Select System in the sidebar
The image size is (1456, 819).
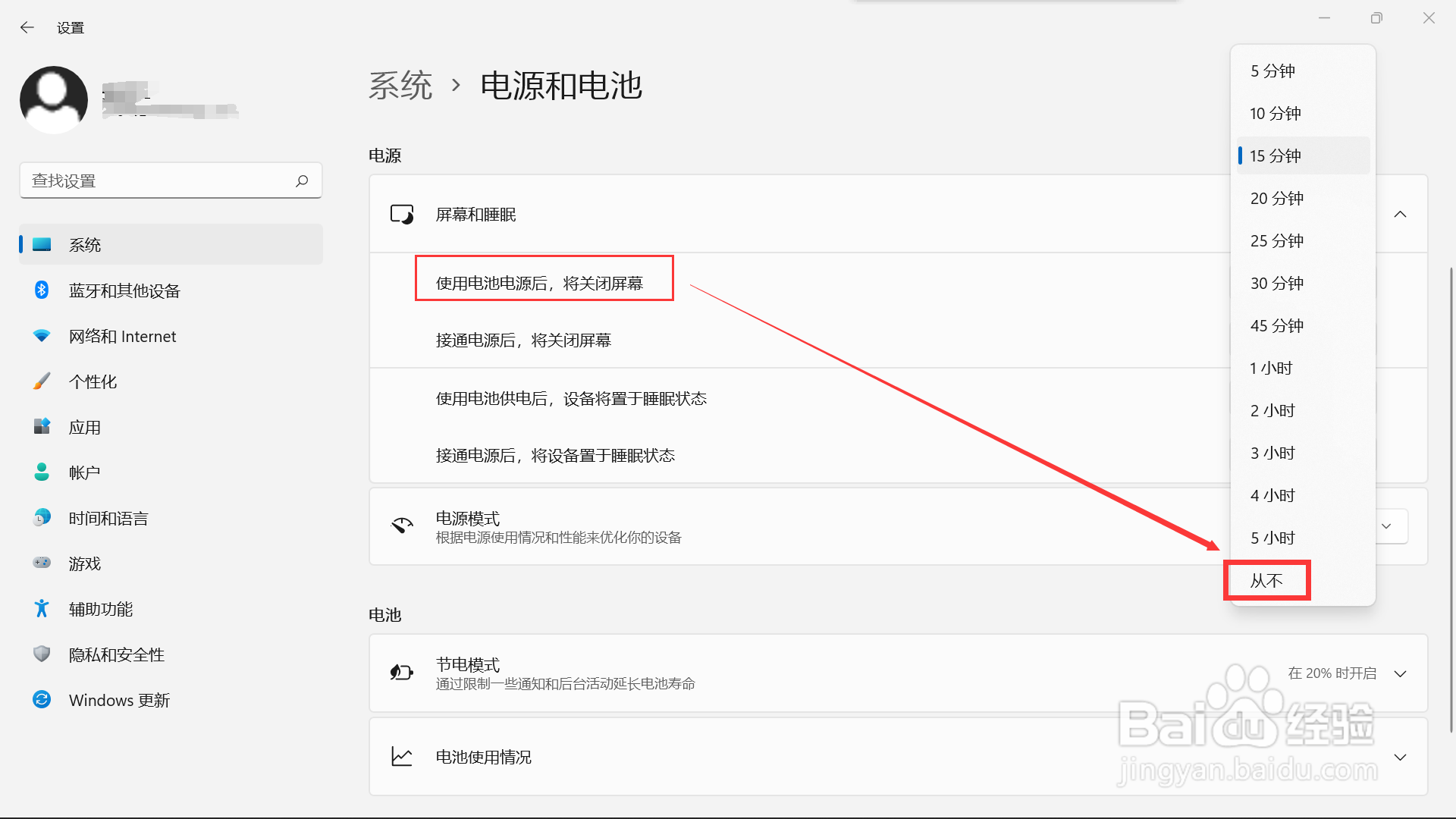point(86,244)
